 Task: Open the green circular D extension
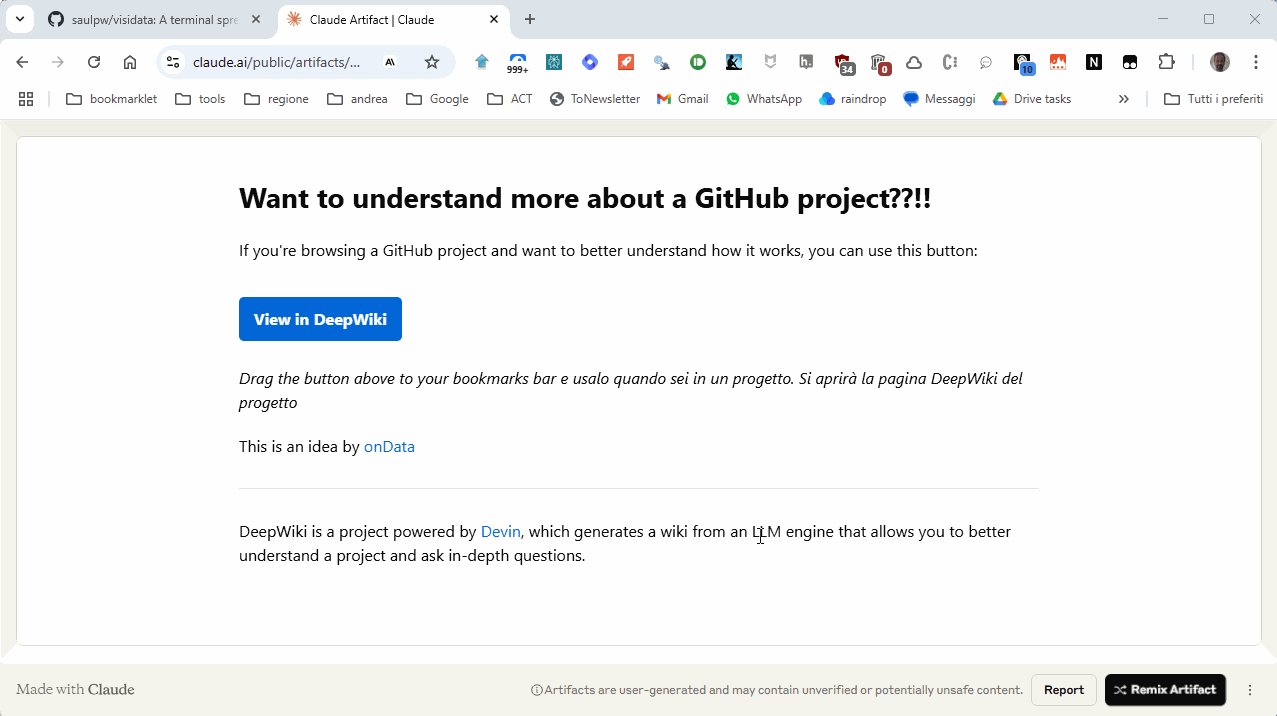click(698, 62)
